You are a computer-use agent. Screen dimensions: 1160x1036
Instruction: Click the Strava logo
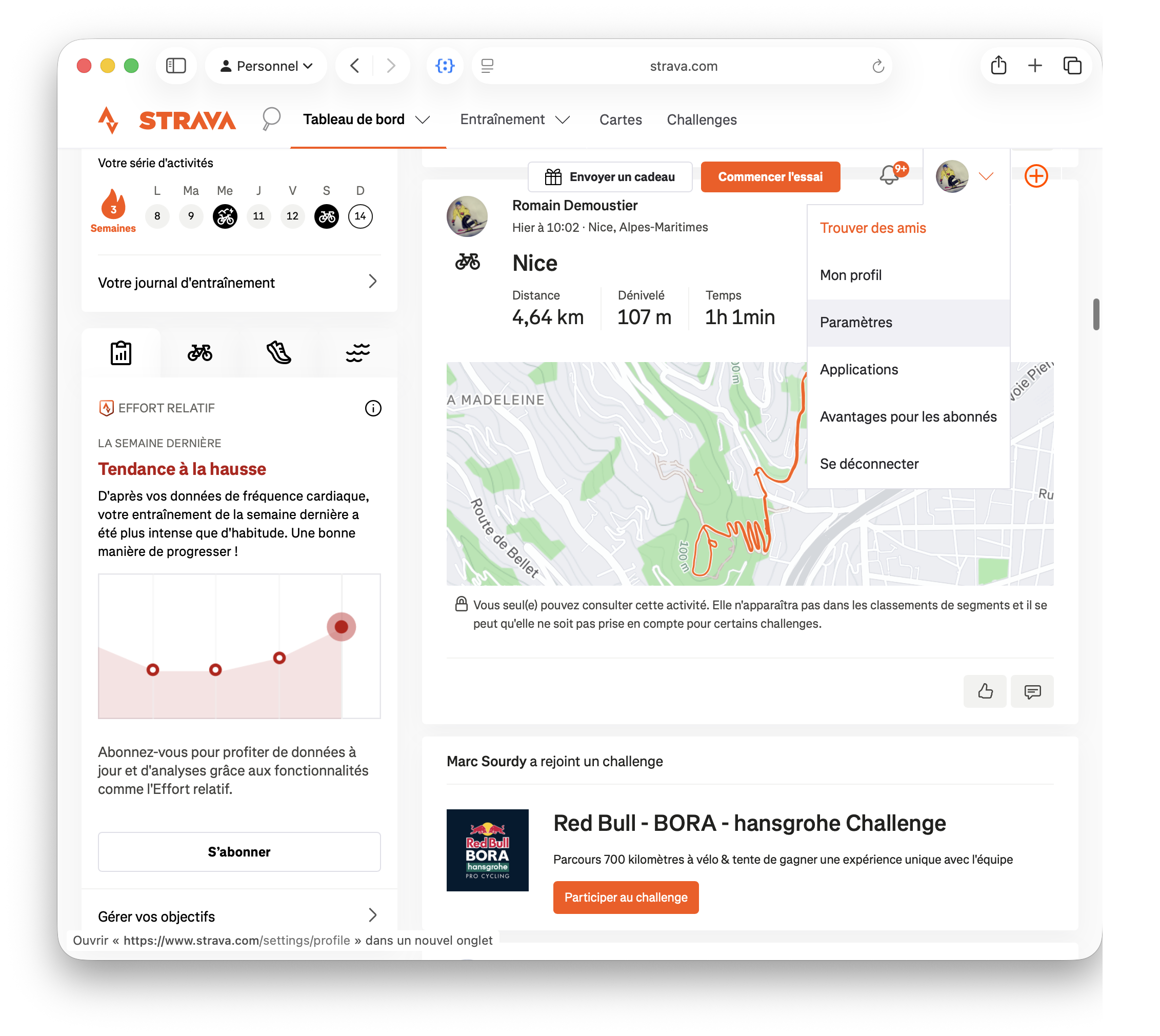(166, 119)
